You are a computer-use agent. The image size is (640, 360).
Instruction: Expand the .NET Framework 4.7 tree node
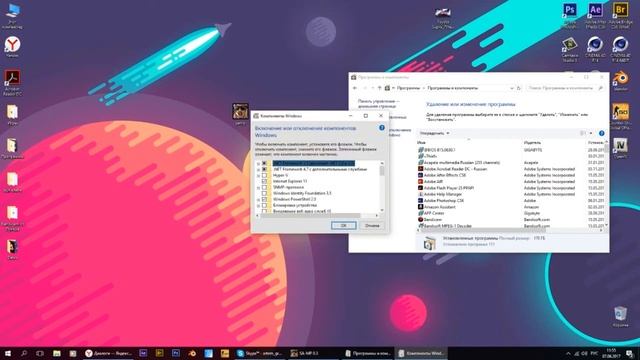(x=258, y=169)
